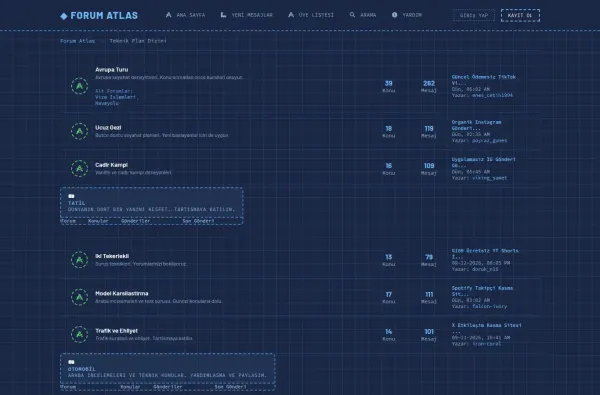Click the 119 Mesaj count for Ucuz Gezi

429,129
